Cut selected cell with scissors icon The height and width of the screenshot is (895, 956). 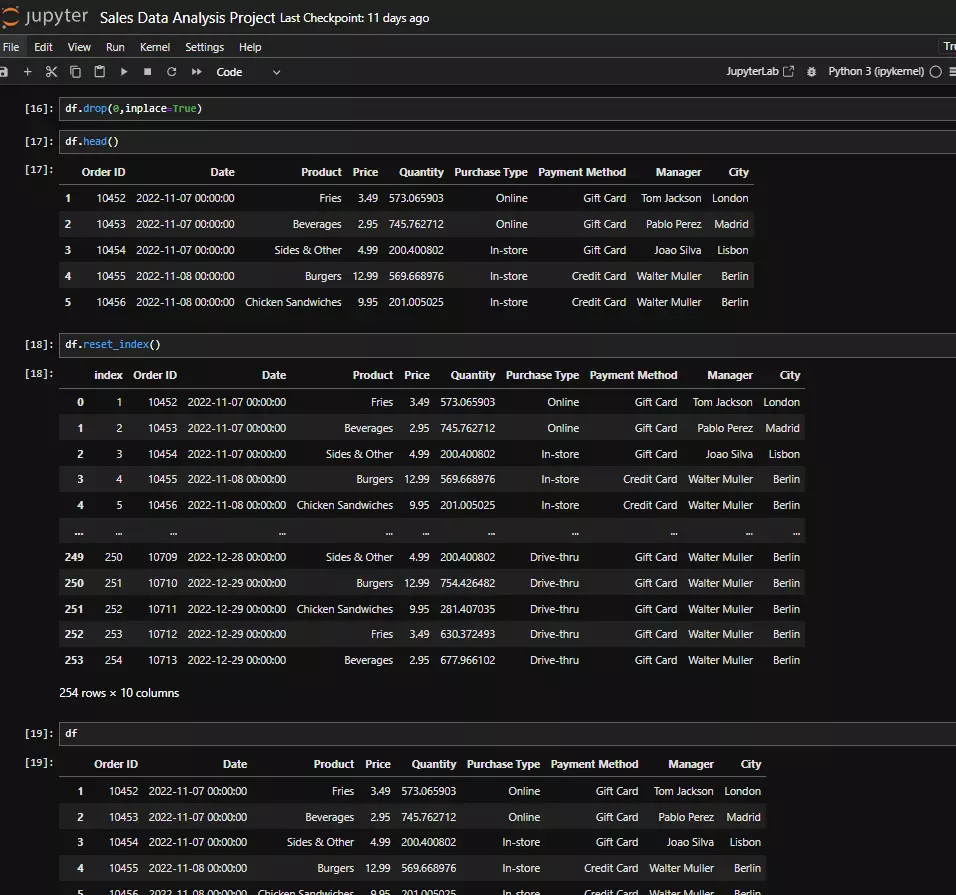point(52,72)
